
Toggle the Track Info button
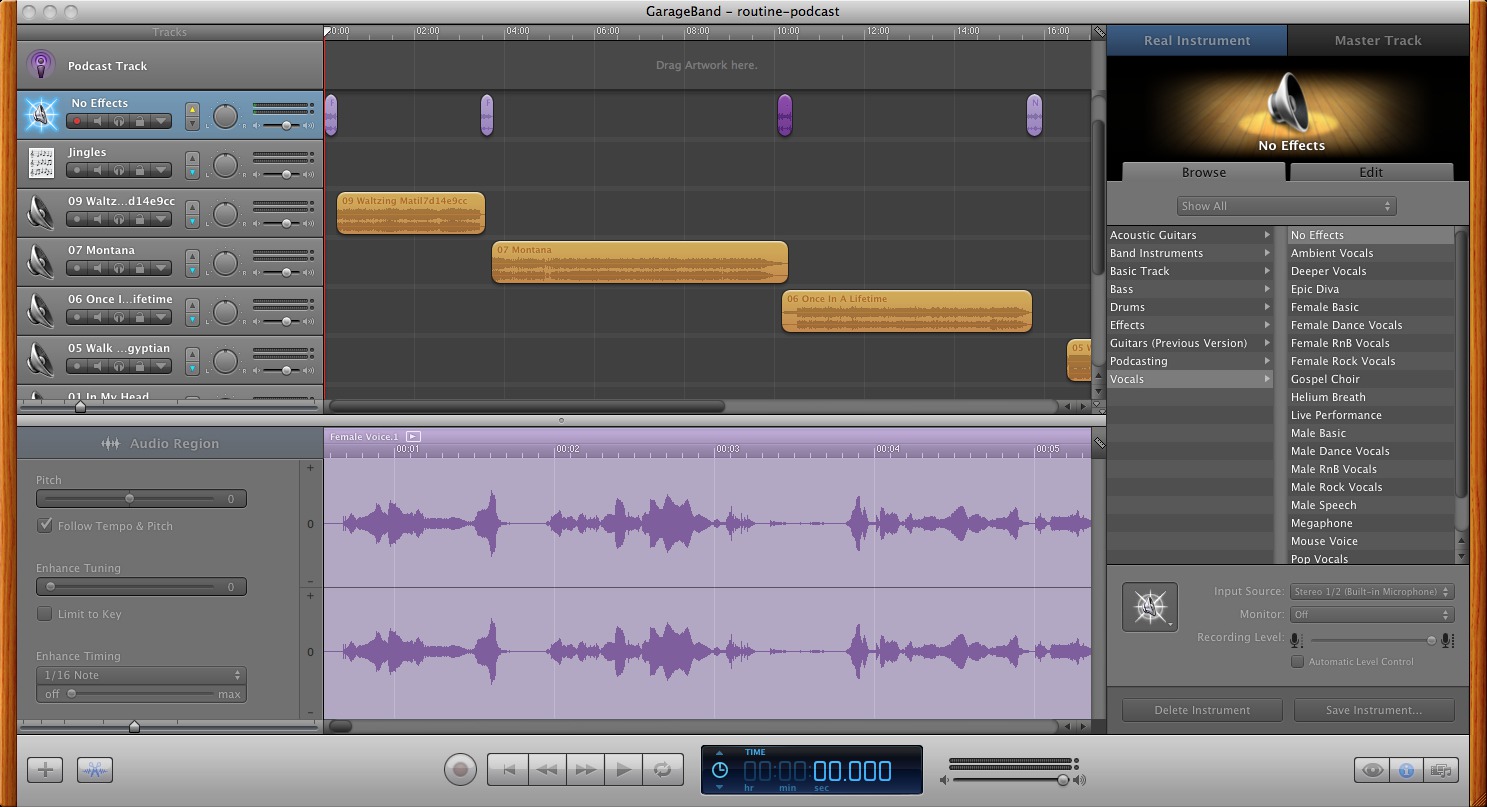click(1406, 770)
